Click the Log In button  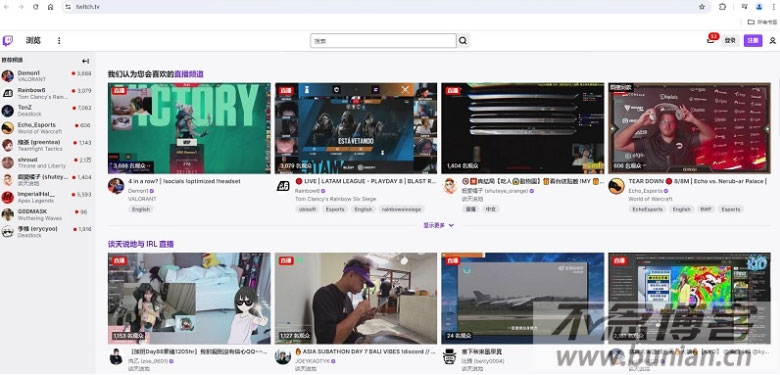pyautogui.click(x=730, y=41)
